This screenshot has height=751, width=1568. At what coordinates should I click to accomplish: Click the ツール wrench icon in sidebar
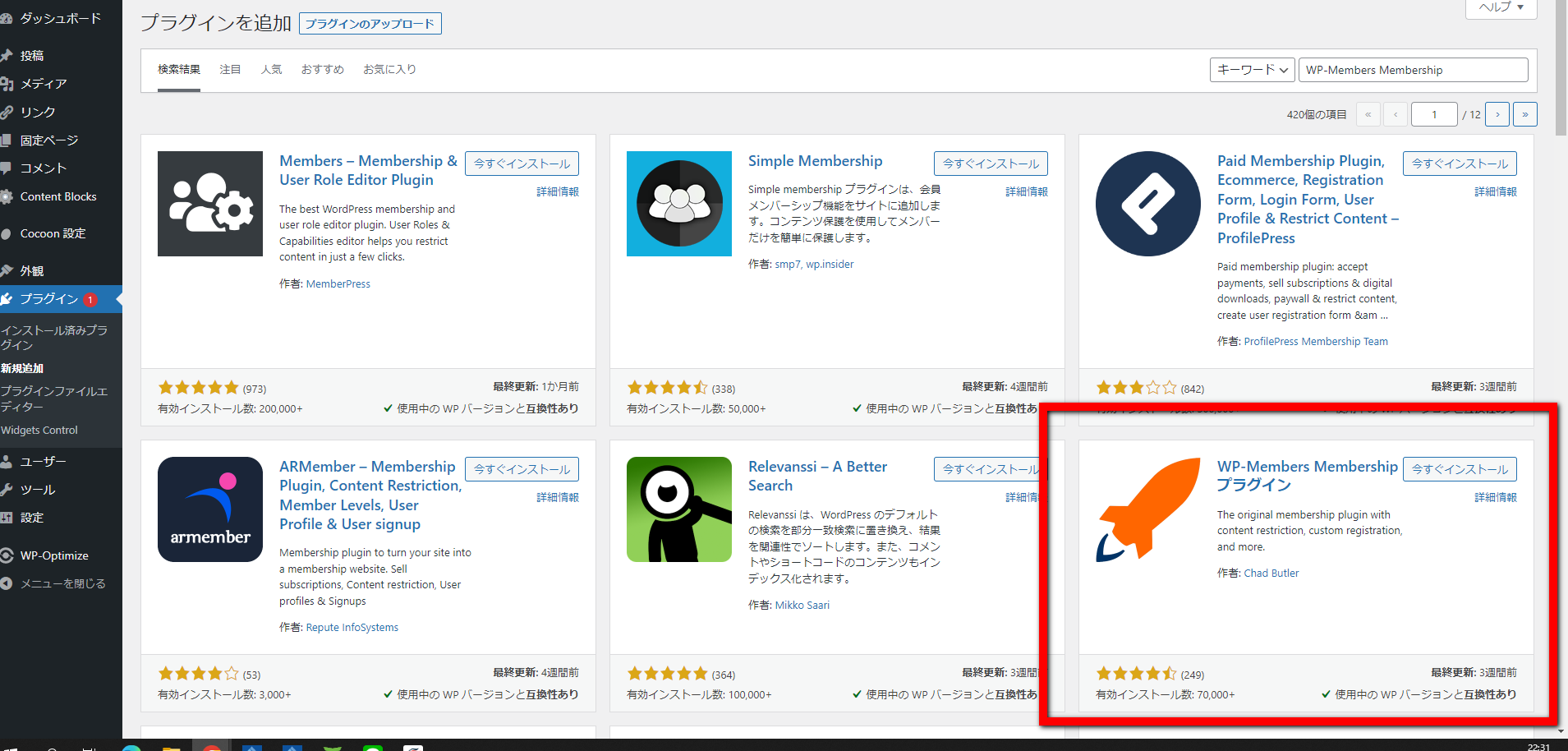(6, 489)
